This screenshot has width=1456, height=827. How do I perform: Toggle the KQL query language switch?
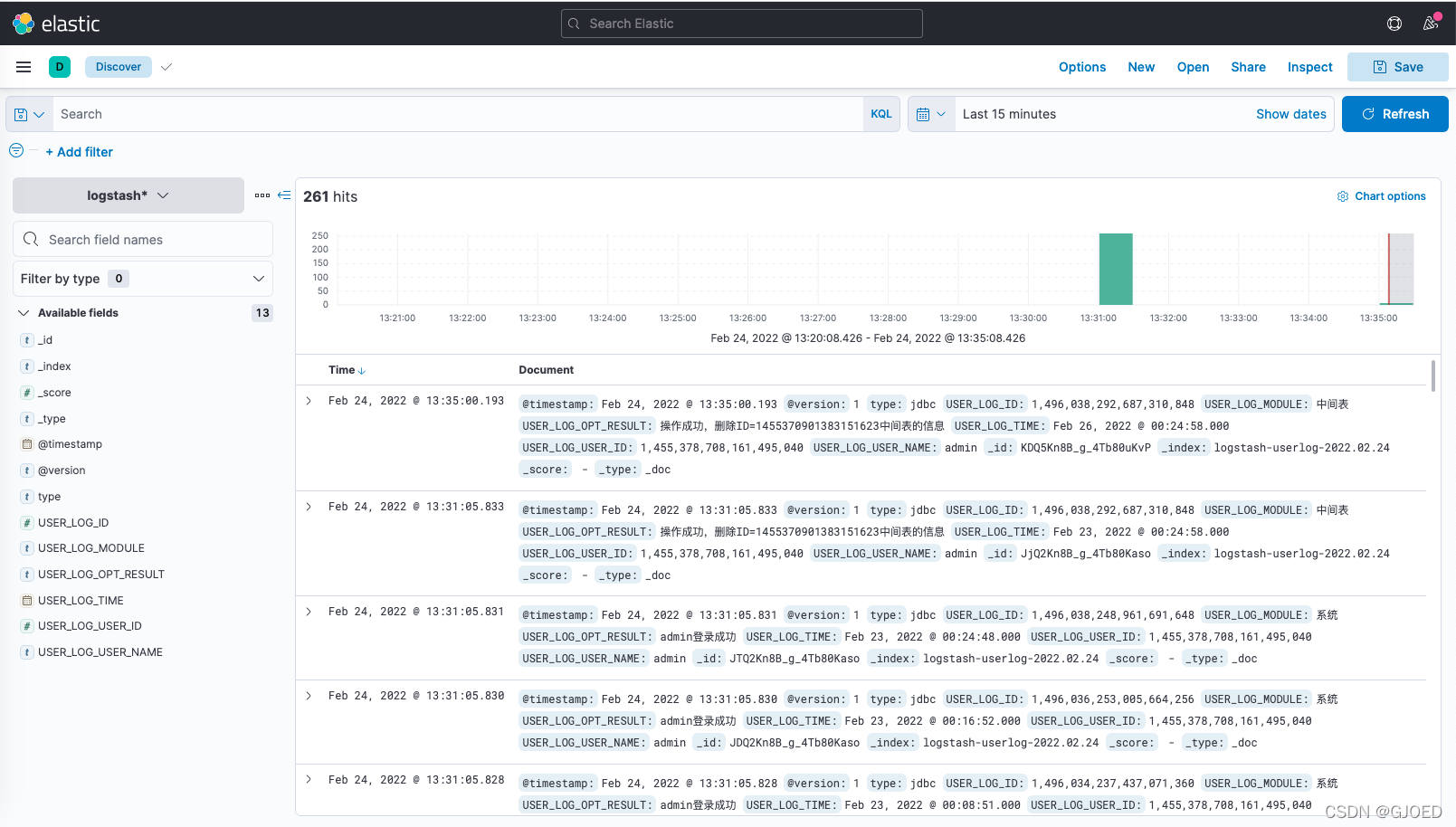pos(881,115)
